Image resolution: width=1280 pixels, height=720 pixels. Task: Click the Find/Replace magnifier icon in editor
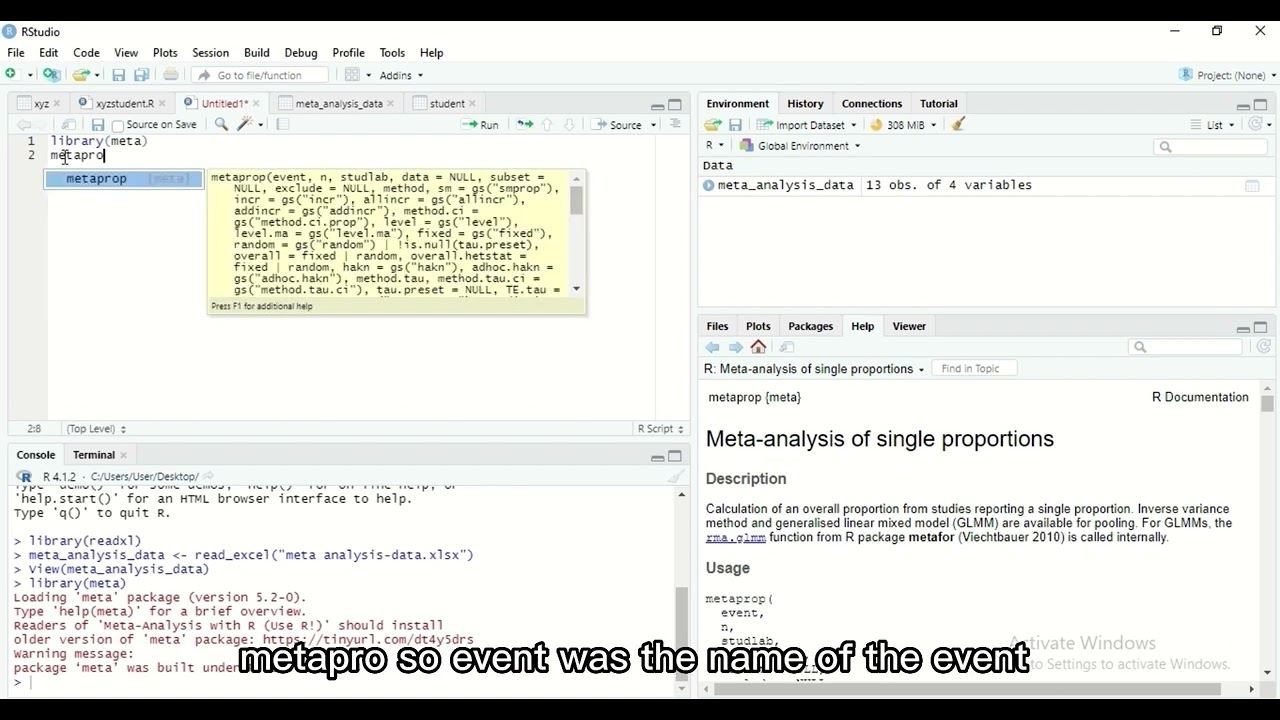[221, 125]
